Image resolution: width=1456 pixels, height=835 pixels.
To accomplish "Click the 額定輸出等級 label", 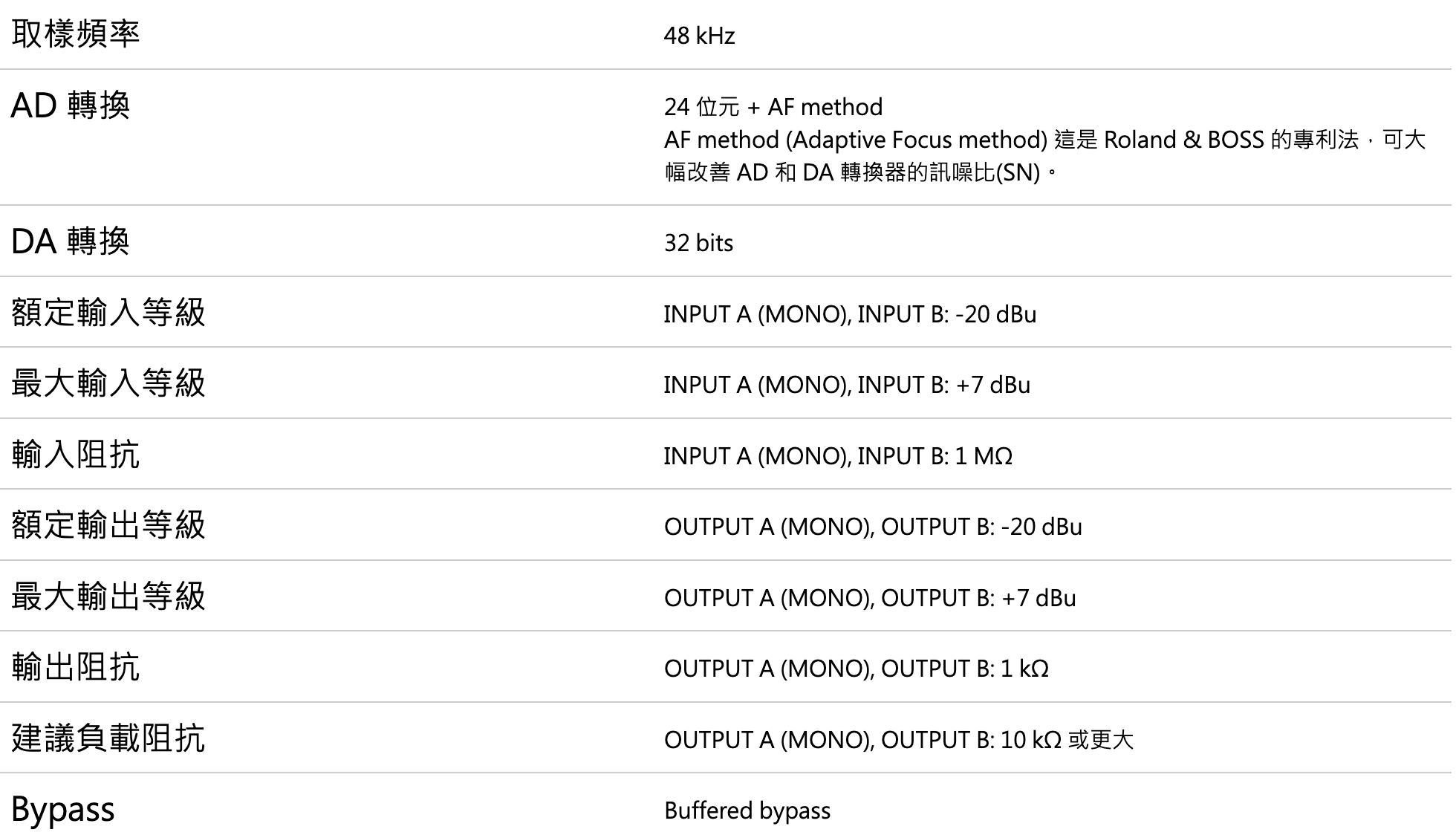I will pos(108,525).
